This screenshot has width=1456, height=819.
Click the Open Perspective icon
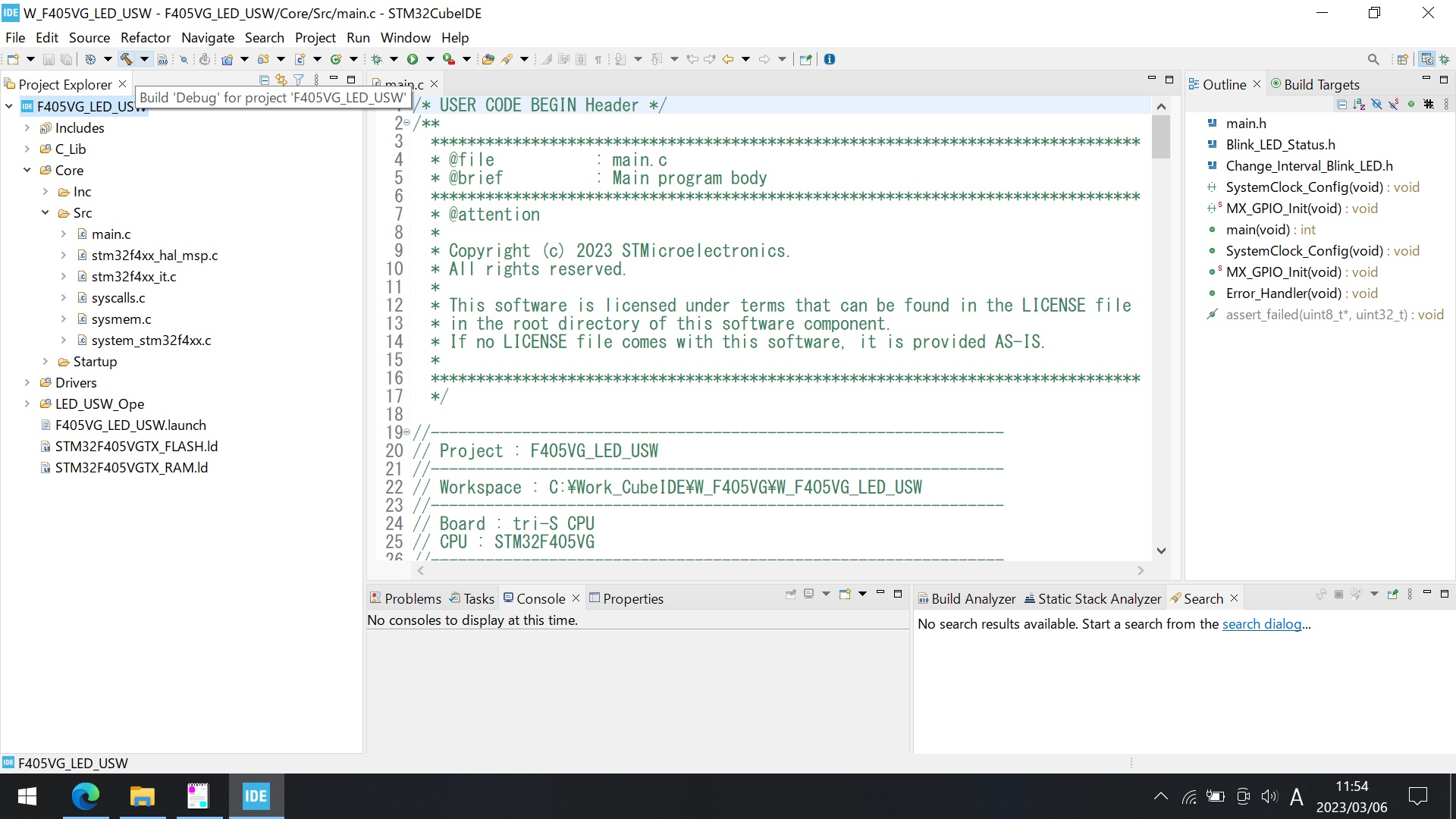point(1403,59)
